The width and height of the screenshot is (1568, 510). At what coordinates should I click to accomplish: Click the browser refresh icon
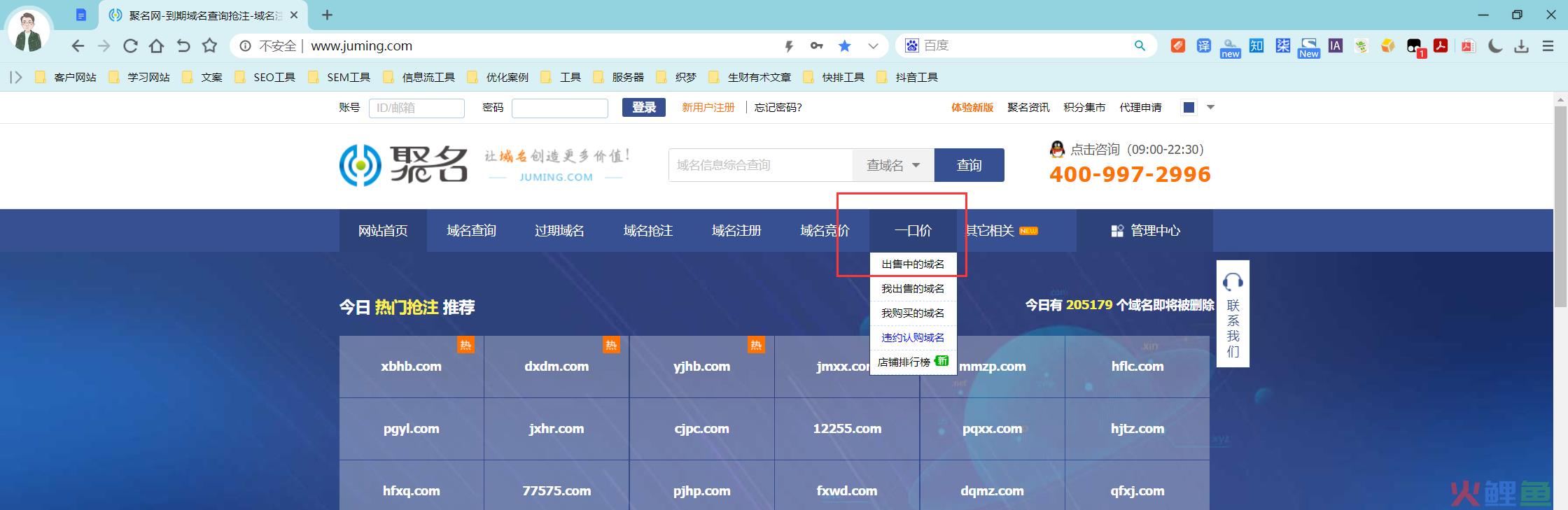click(x=130, y=46)
